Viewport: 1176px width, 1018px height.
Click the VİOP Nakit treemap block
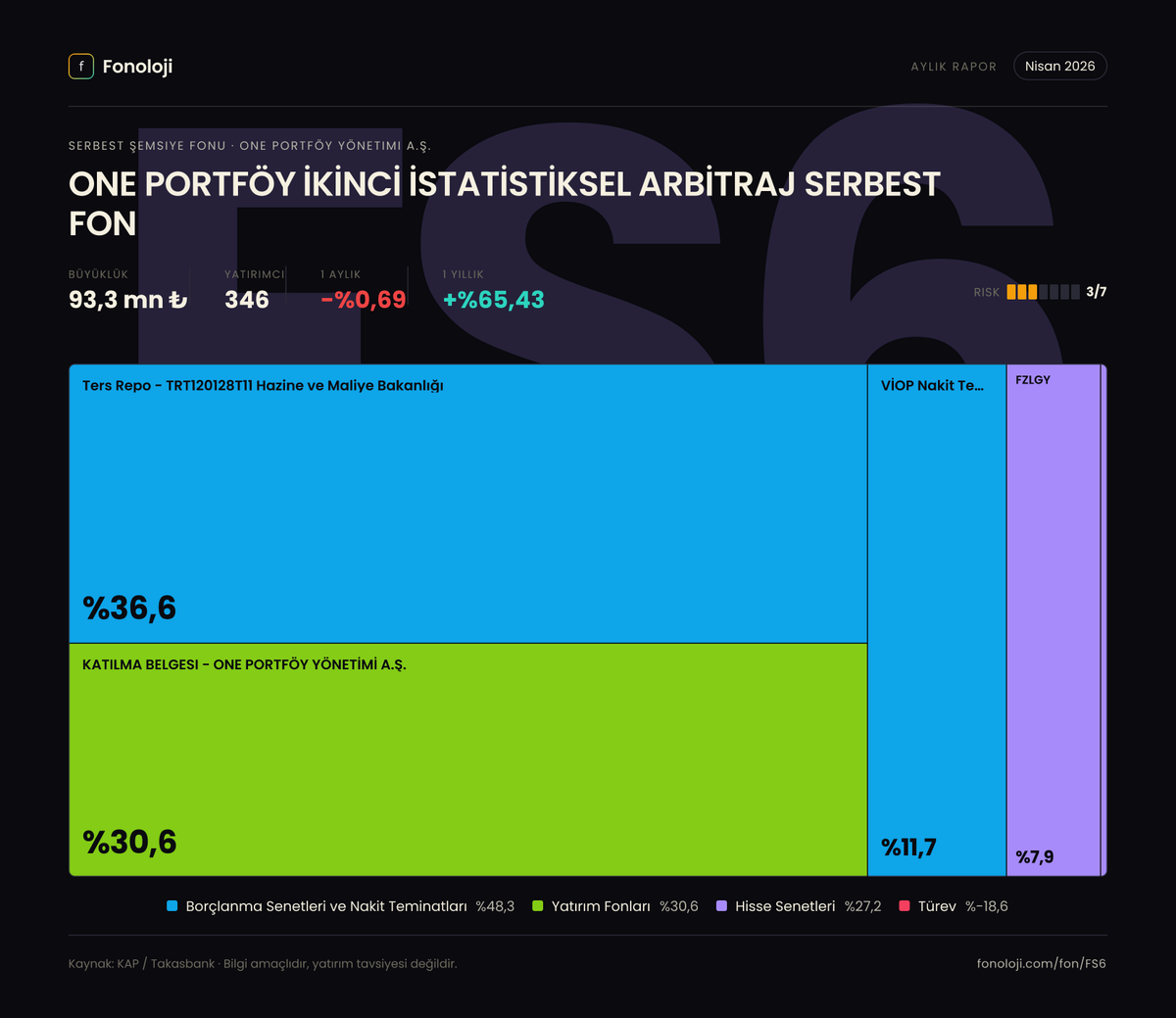point(937,620)
